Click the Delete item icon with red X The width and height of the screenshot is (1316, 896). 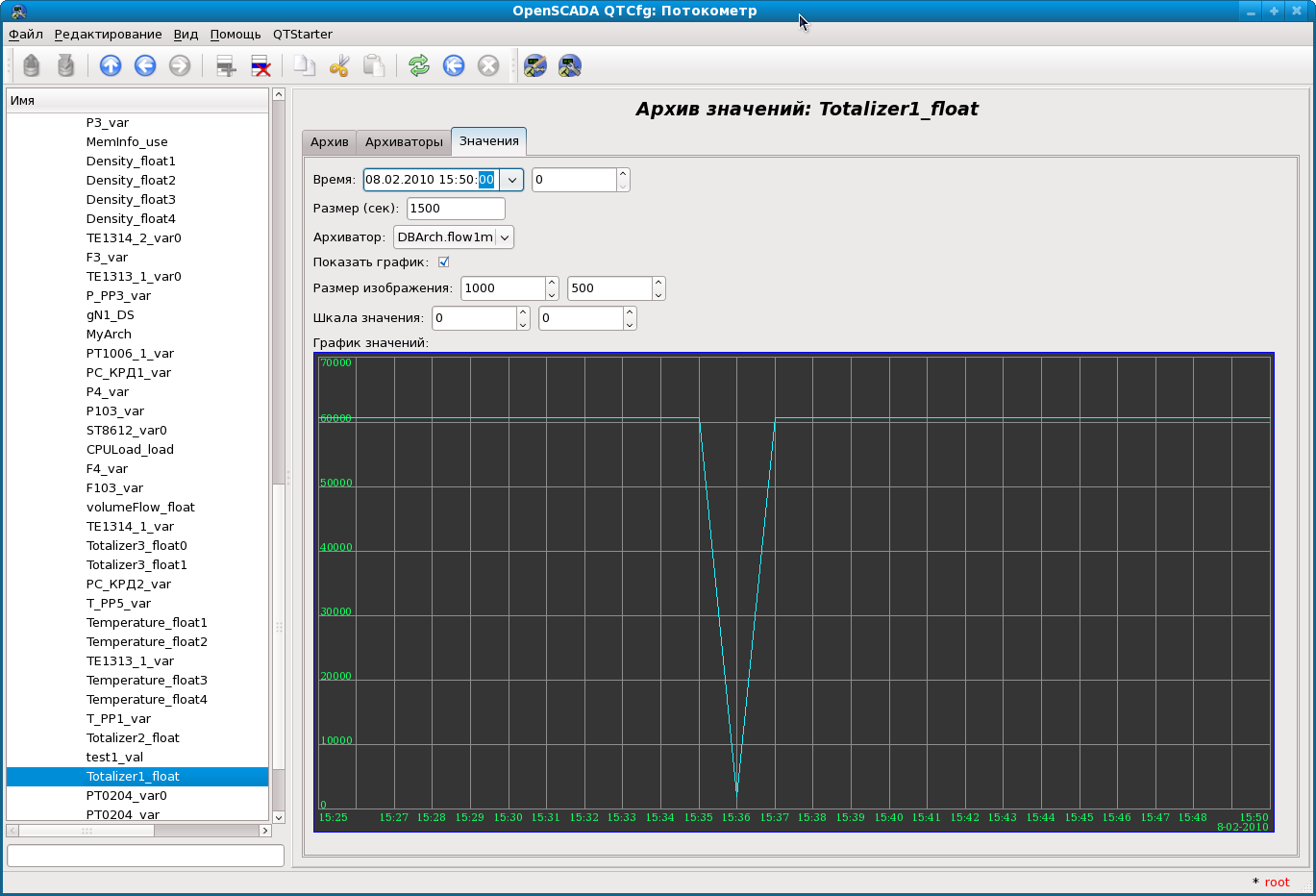click(x=261, y=65)
